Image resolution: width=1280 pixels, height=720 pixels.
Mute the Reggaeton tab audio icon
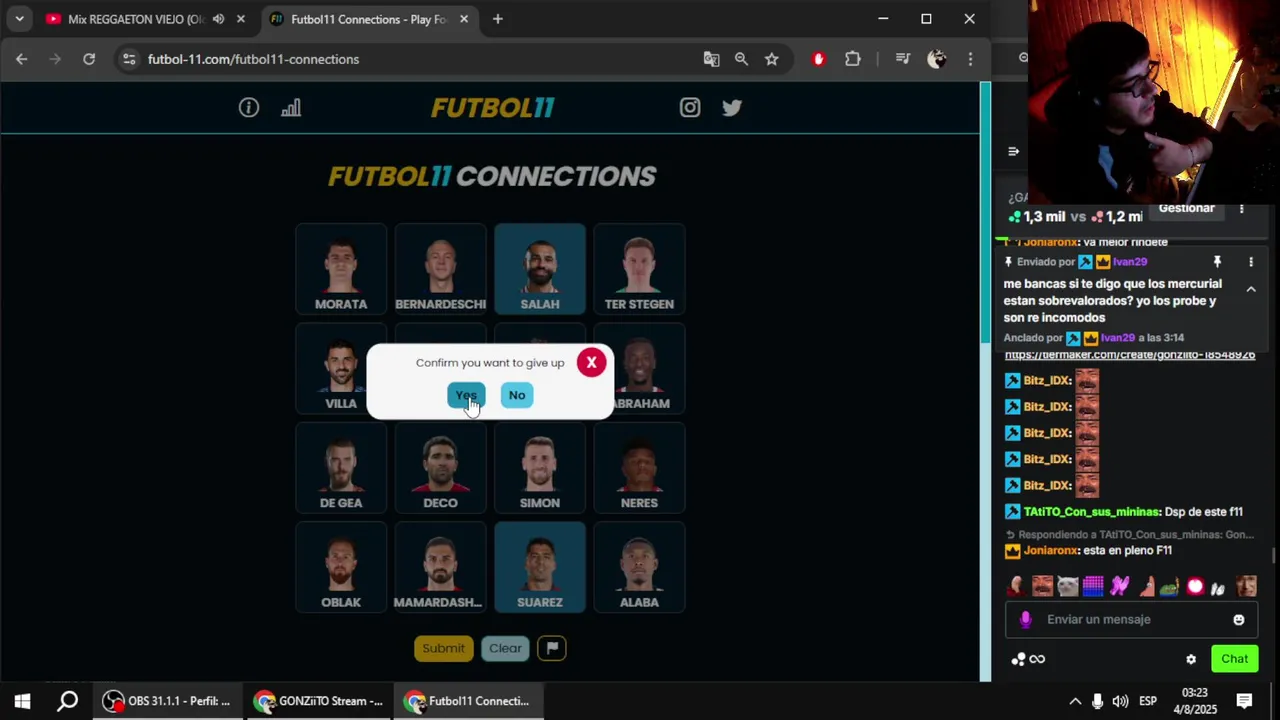(x=218, y=19)
